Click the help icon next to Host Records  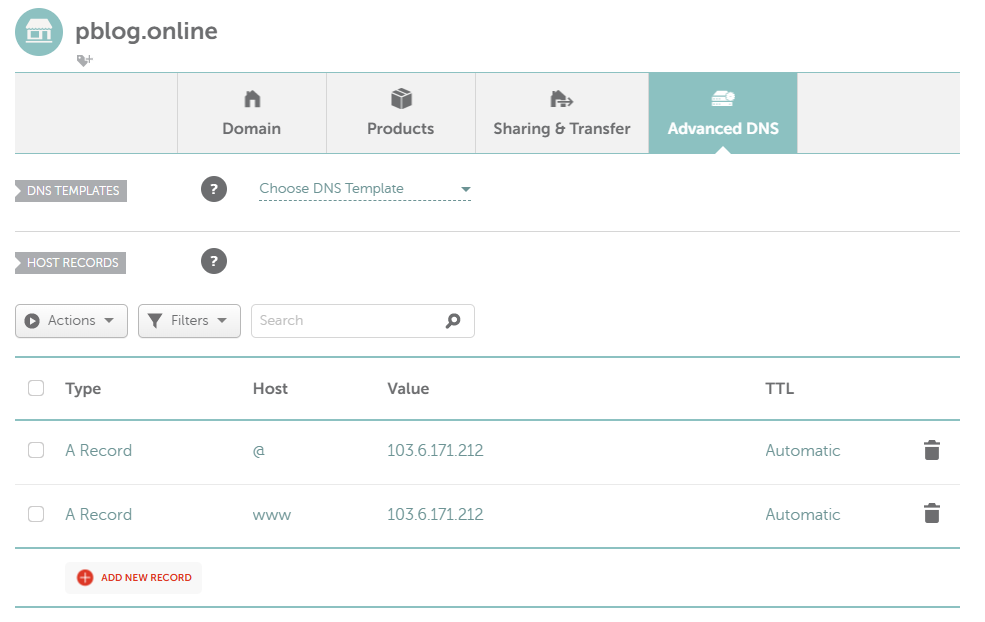[x=214, y=262]
